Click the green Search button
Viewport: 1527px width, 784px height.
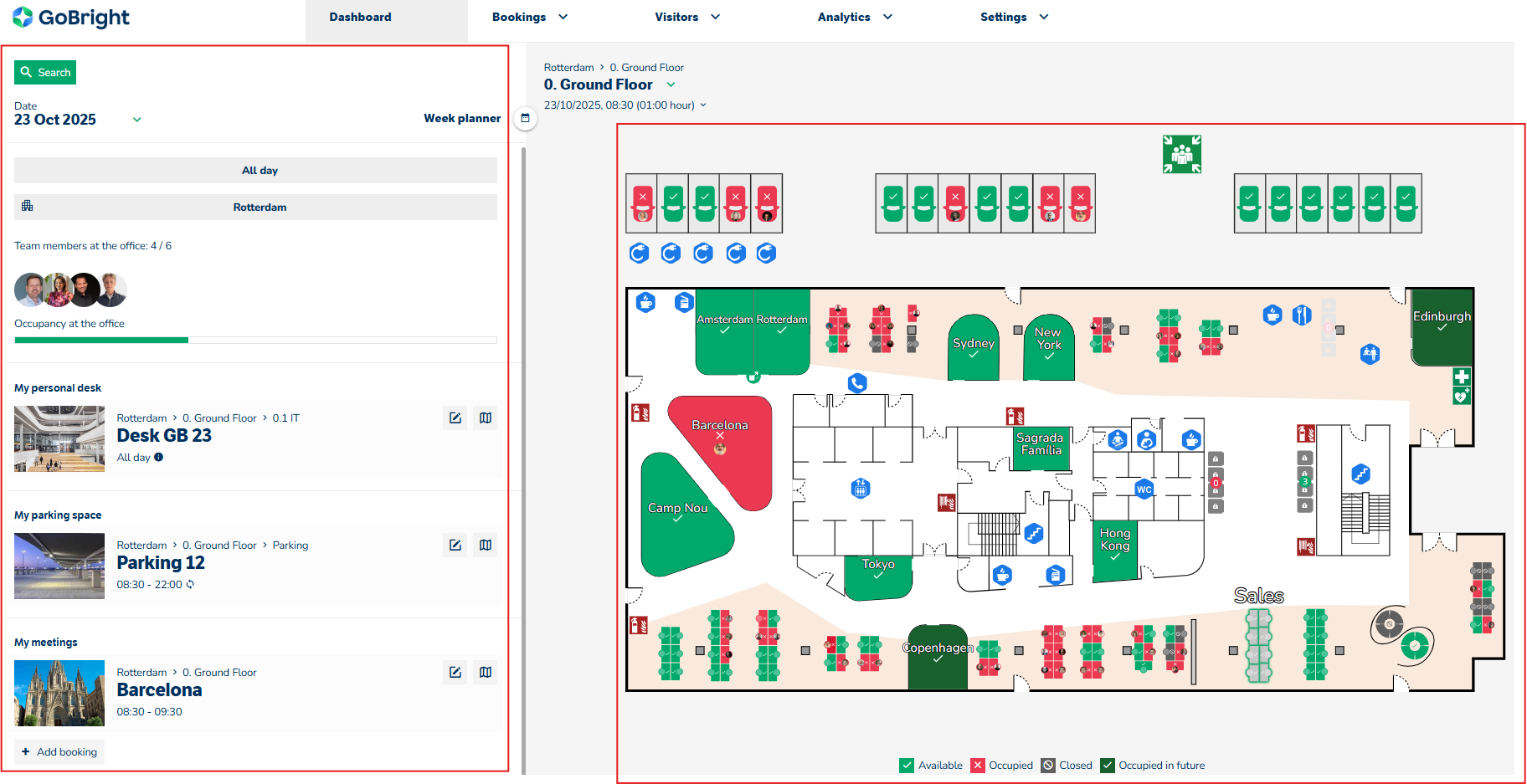45,73
